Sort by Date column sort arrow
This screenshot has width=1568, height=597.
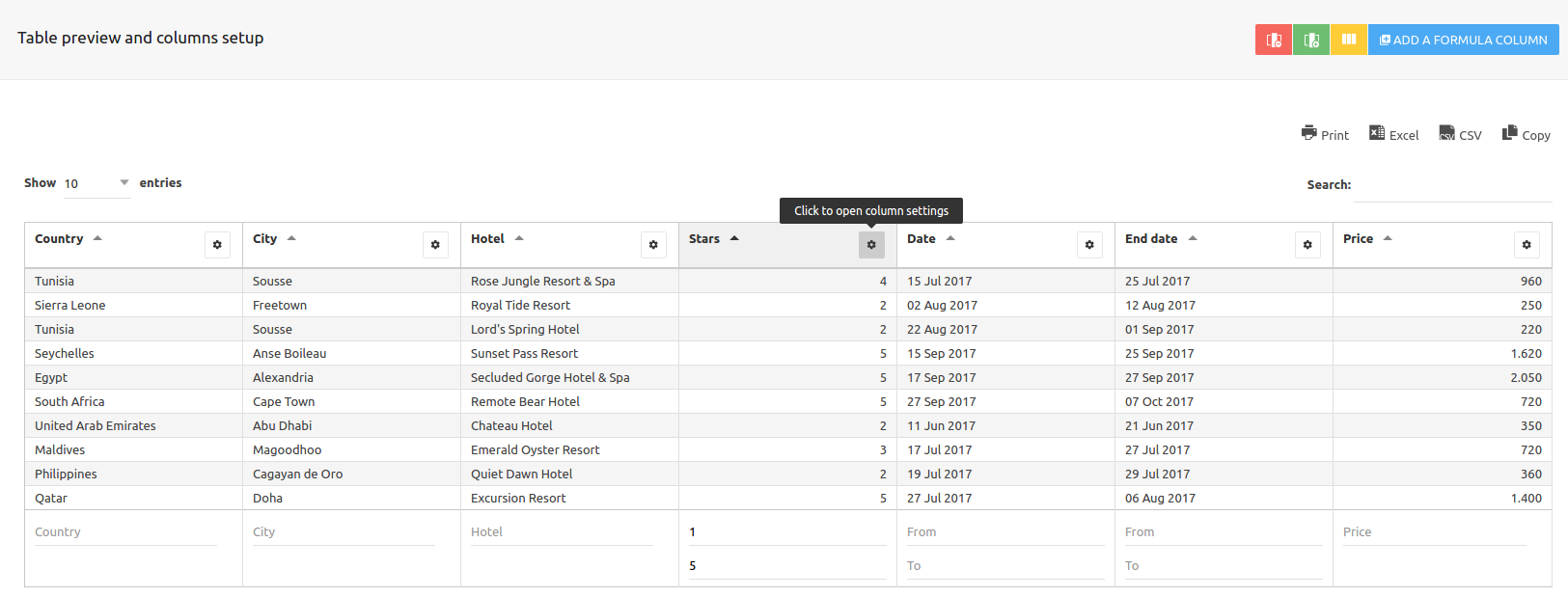point(950,238)
